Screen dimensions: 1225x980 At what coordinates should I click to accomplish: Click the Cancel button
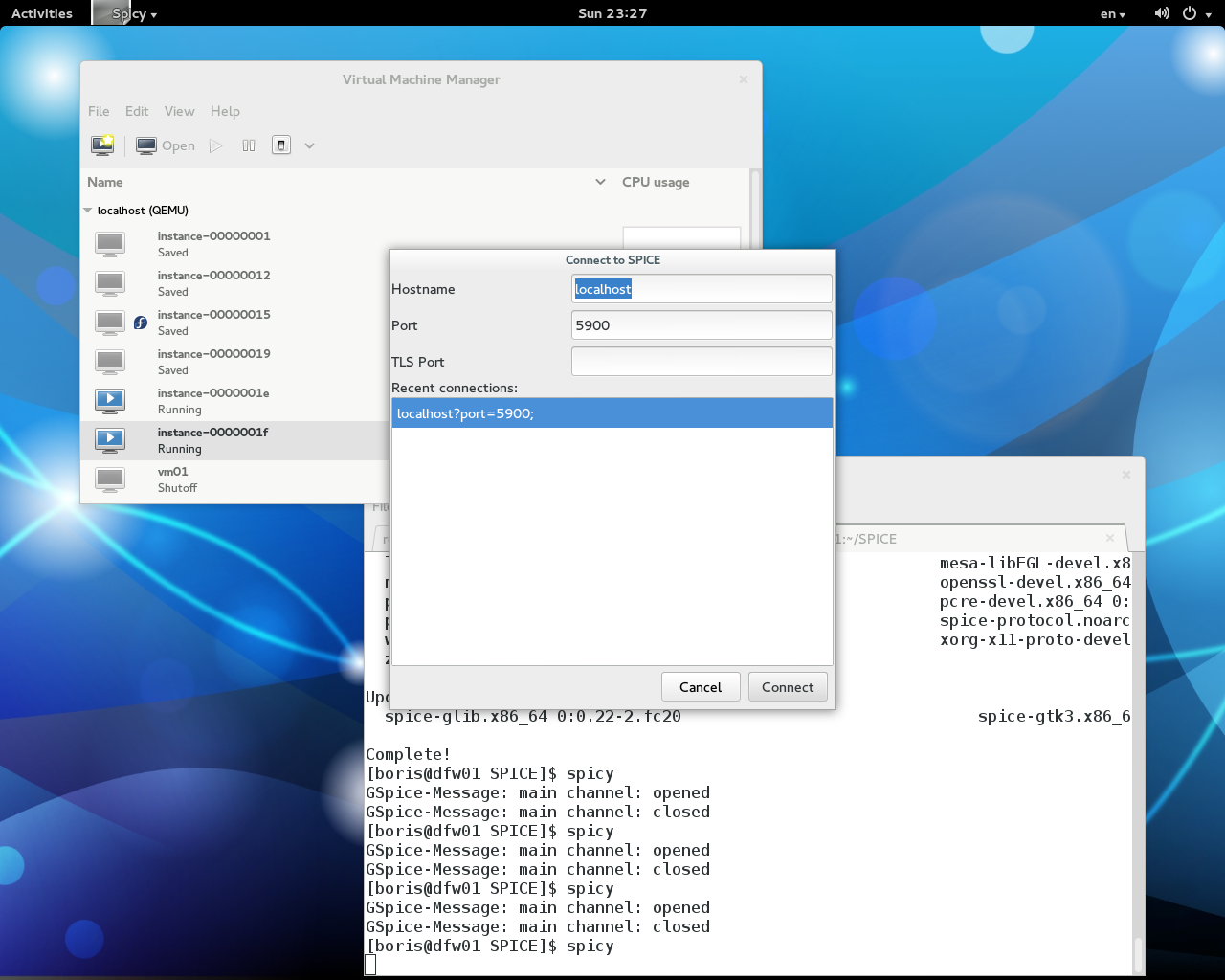tap(701, 686)
